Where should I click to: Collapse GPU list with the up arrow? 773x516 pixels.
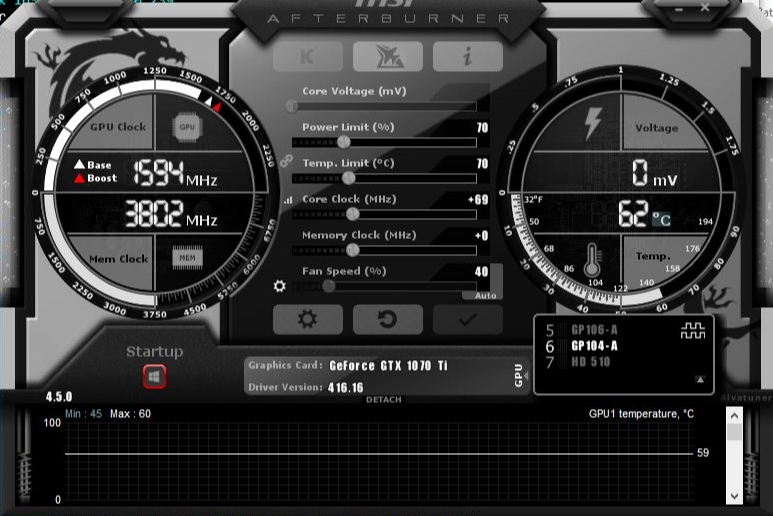[x=700, y=379]
